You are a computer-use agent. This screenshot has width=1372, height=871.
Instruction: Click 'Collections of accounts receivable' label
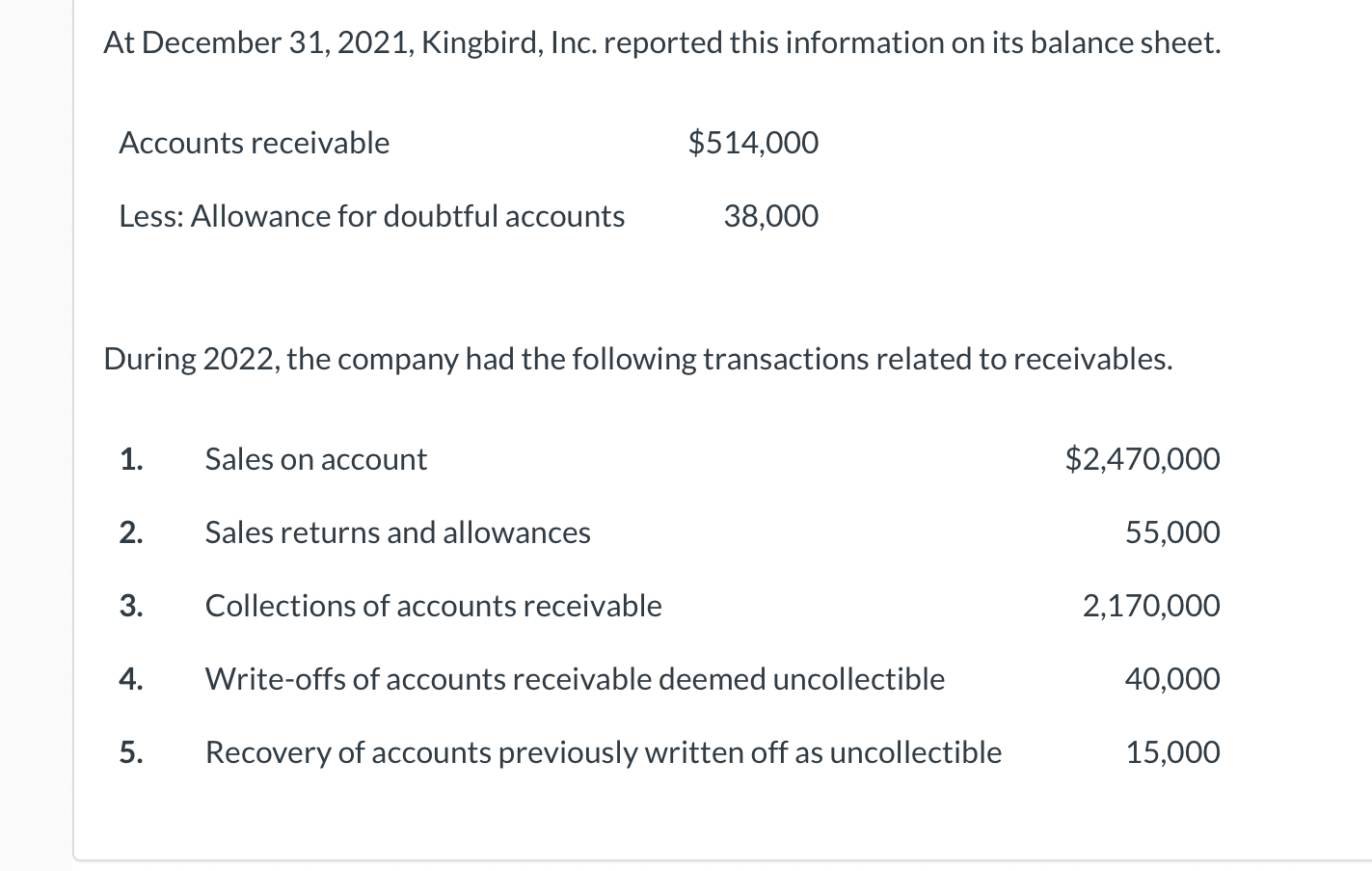pos(434,606)
